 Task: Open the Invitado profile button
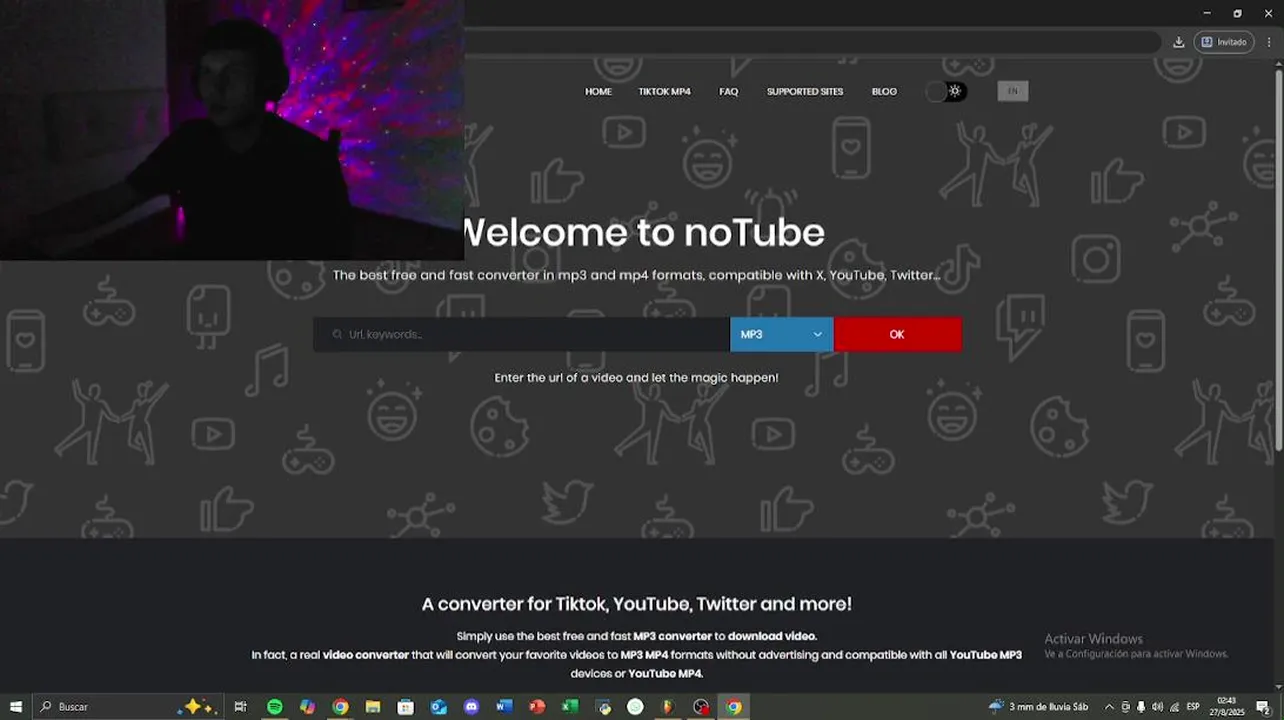point(1224,42)
